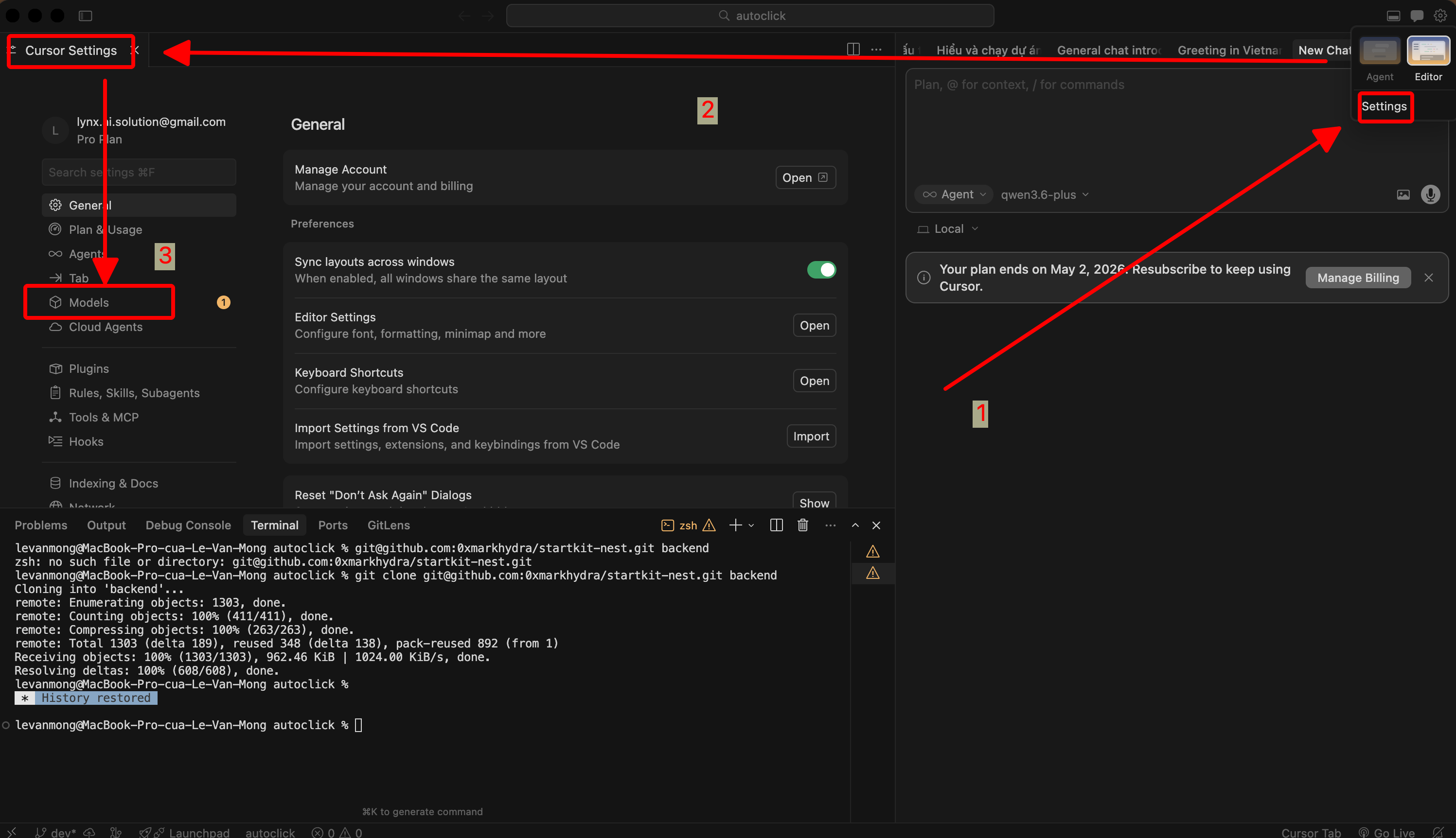Open the Local environment dropdown
The image size is (1456, 838).
tap(948, 228)
